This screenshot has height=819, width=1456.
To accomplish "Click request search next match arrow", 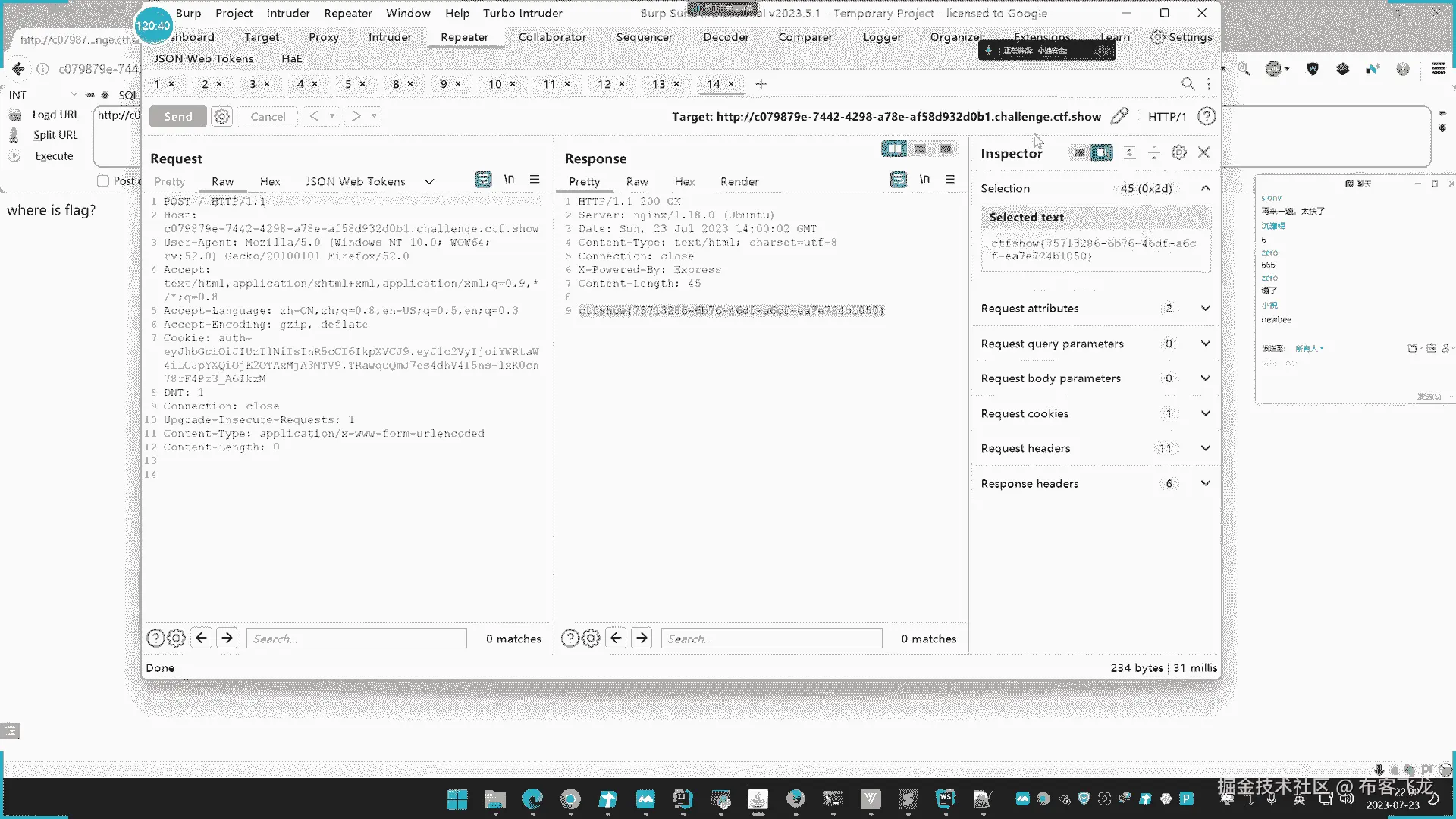I will point(227,639).
